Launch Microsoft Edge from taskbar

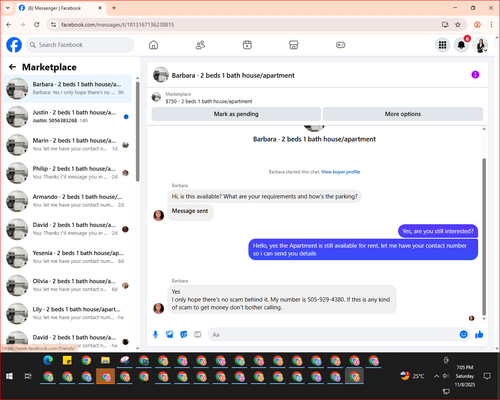(x=48, y=360)
